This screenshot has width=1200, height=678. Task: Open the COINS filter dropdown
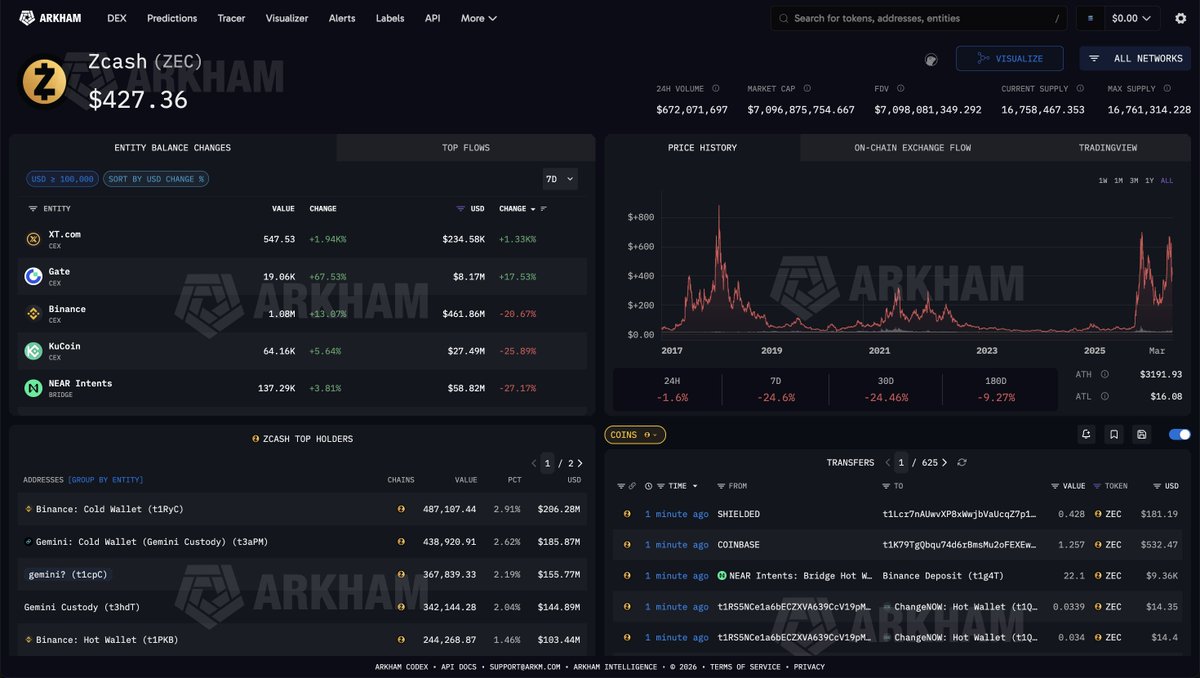click(x=635, y=435)
